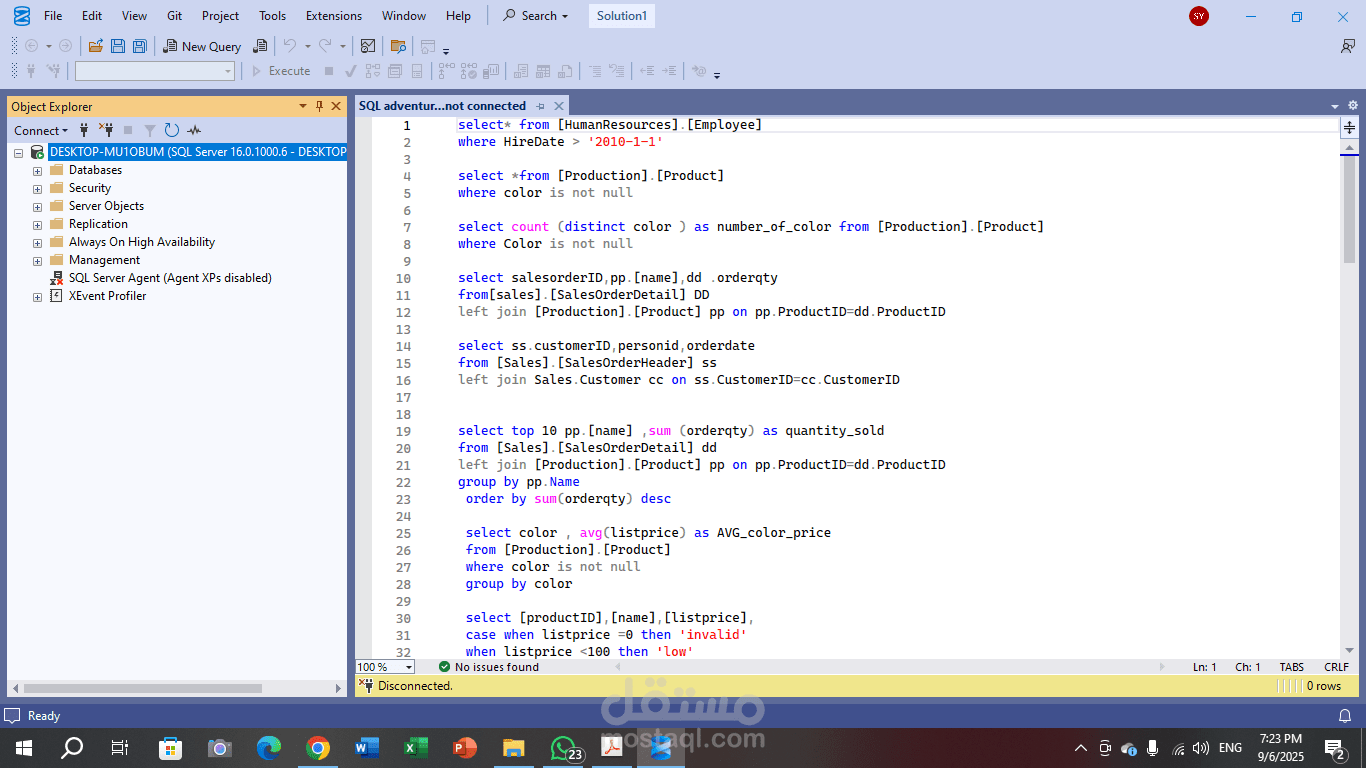
Task: Expand the Security node
Action: (x=37, y=188)
